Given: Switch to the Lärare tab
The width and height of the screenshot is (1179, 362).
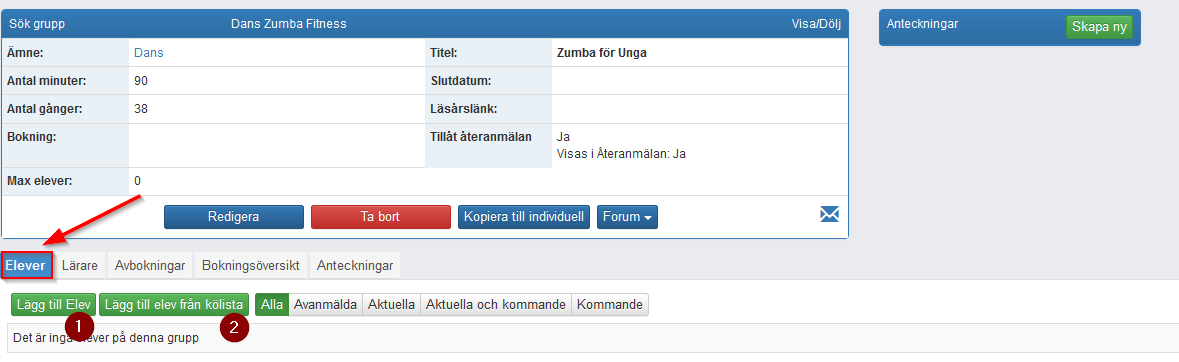Looking at the screenshot, I should tap(80, 266).
